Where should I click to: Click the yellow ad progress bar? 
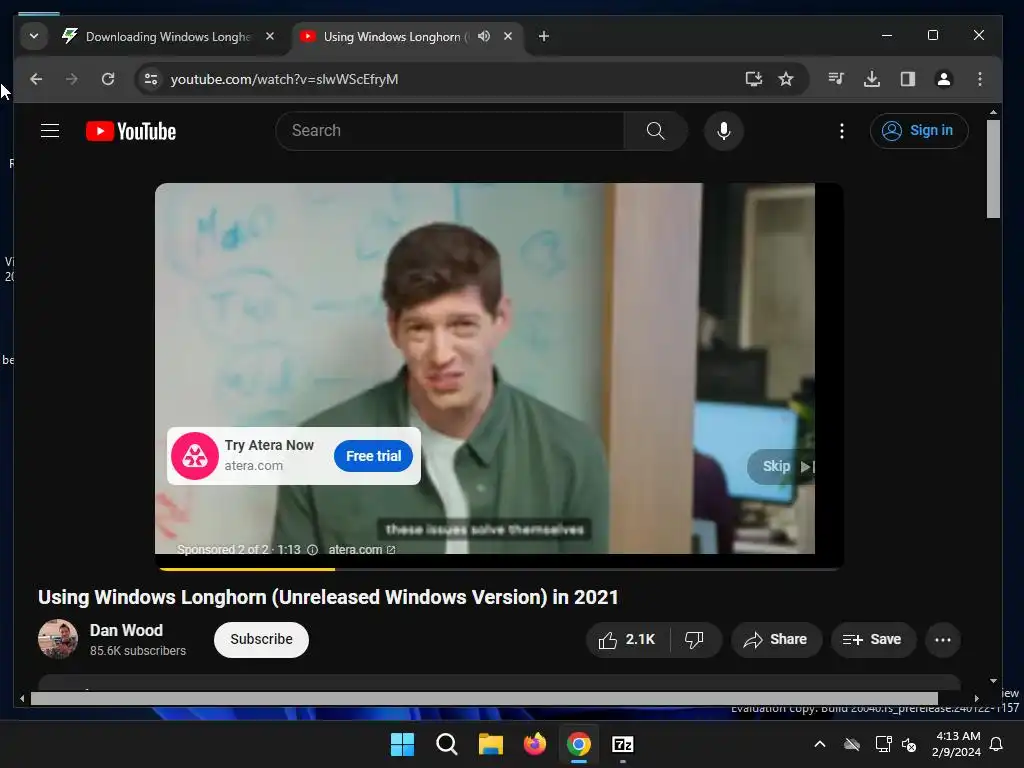pyautogui.click(x=248, y=569)
